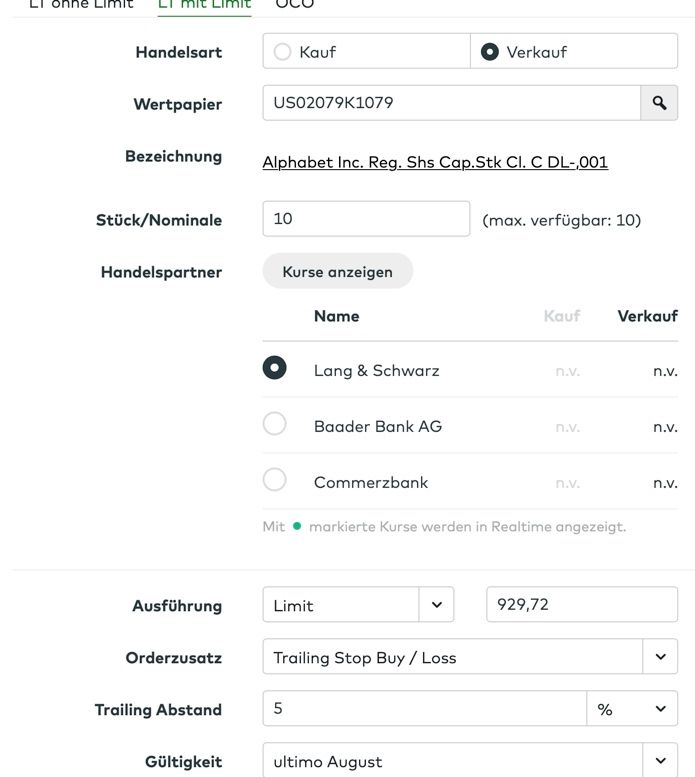The width and height of the screenshot is (695, 777).
Task: Open the Alphabet Inc. security name link
Action: click(435, 162)
